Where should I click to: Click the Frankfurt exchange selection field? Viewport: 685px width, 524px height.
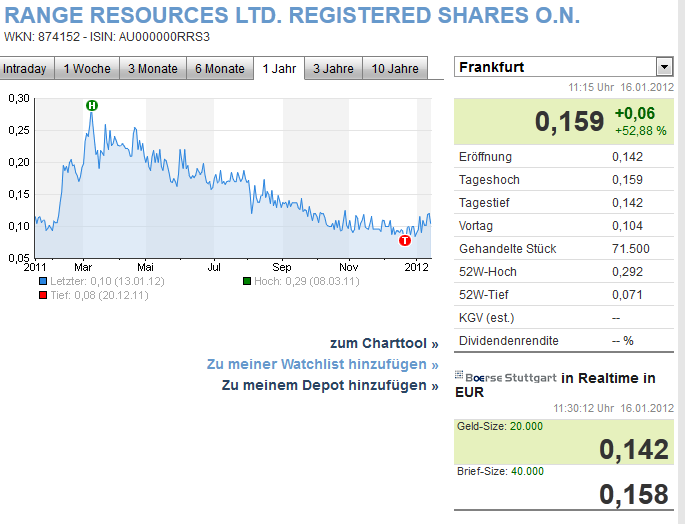(x=564, y=67)
